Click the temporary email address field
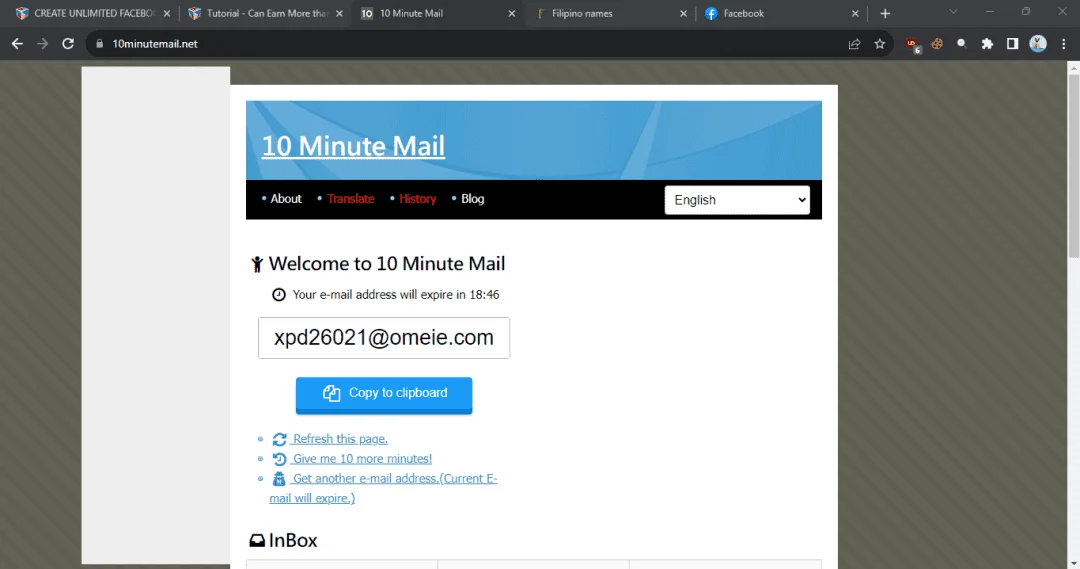This screenshot has width=1080, height=569. tap(384, 338)
